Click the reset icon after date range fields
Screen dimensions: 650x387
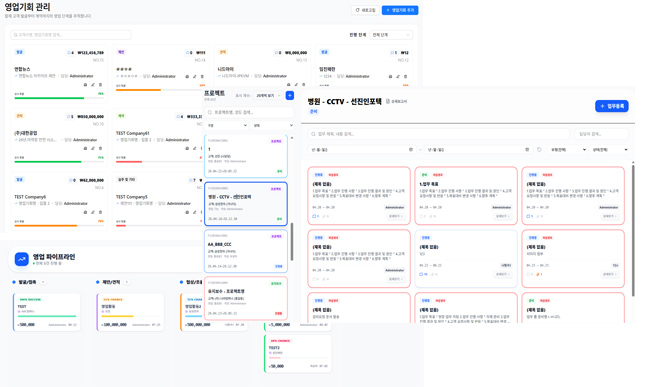(x=539, y=150)
